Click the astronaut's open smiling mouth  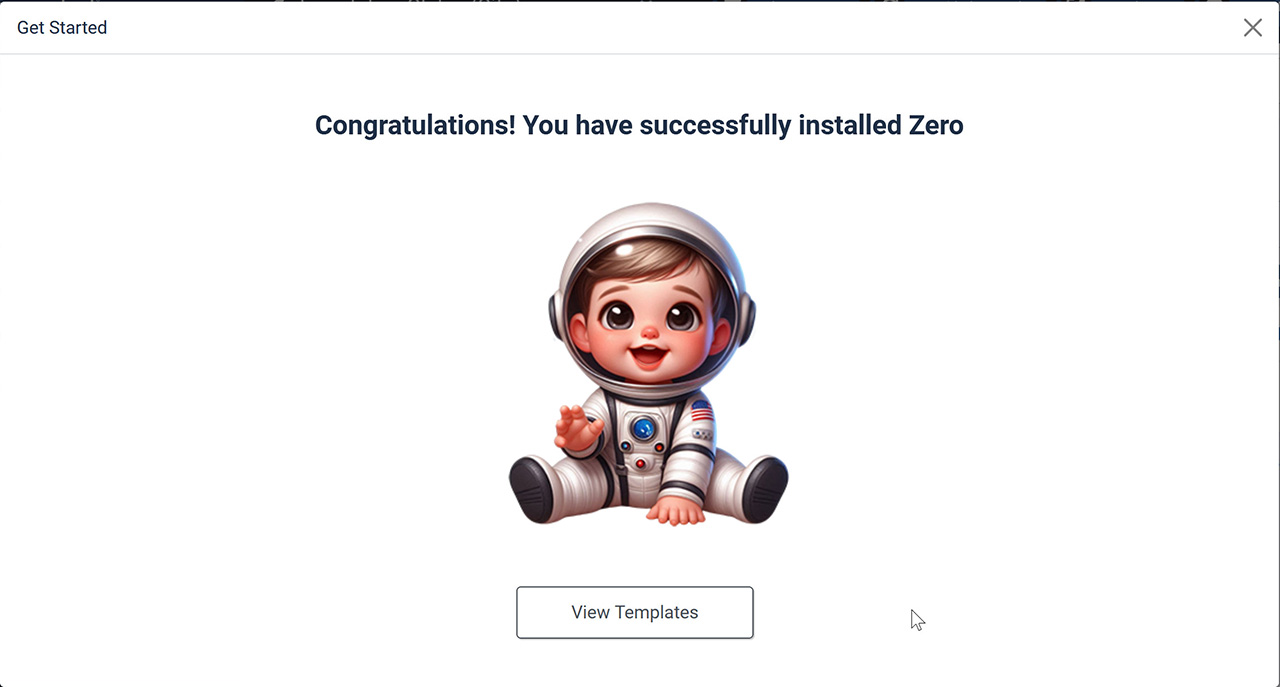tap(649, 354)
